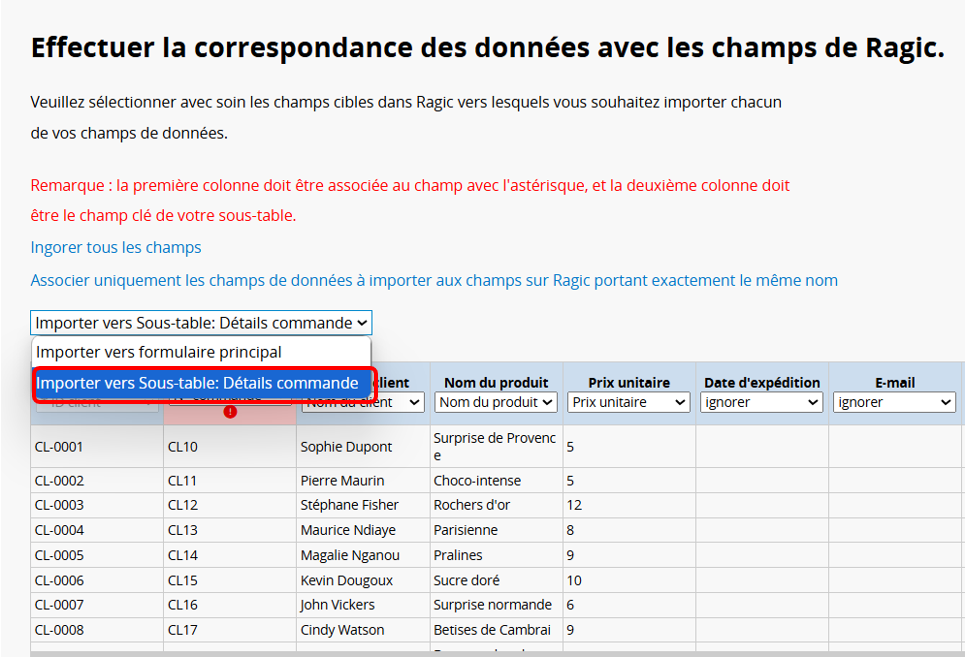Viewport: 966px width, 669px height.
Task: Click the 'Ingorer tous les champs' link
Action: click(116, 247)
